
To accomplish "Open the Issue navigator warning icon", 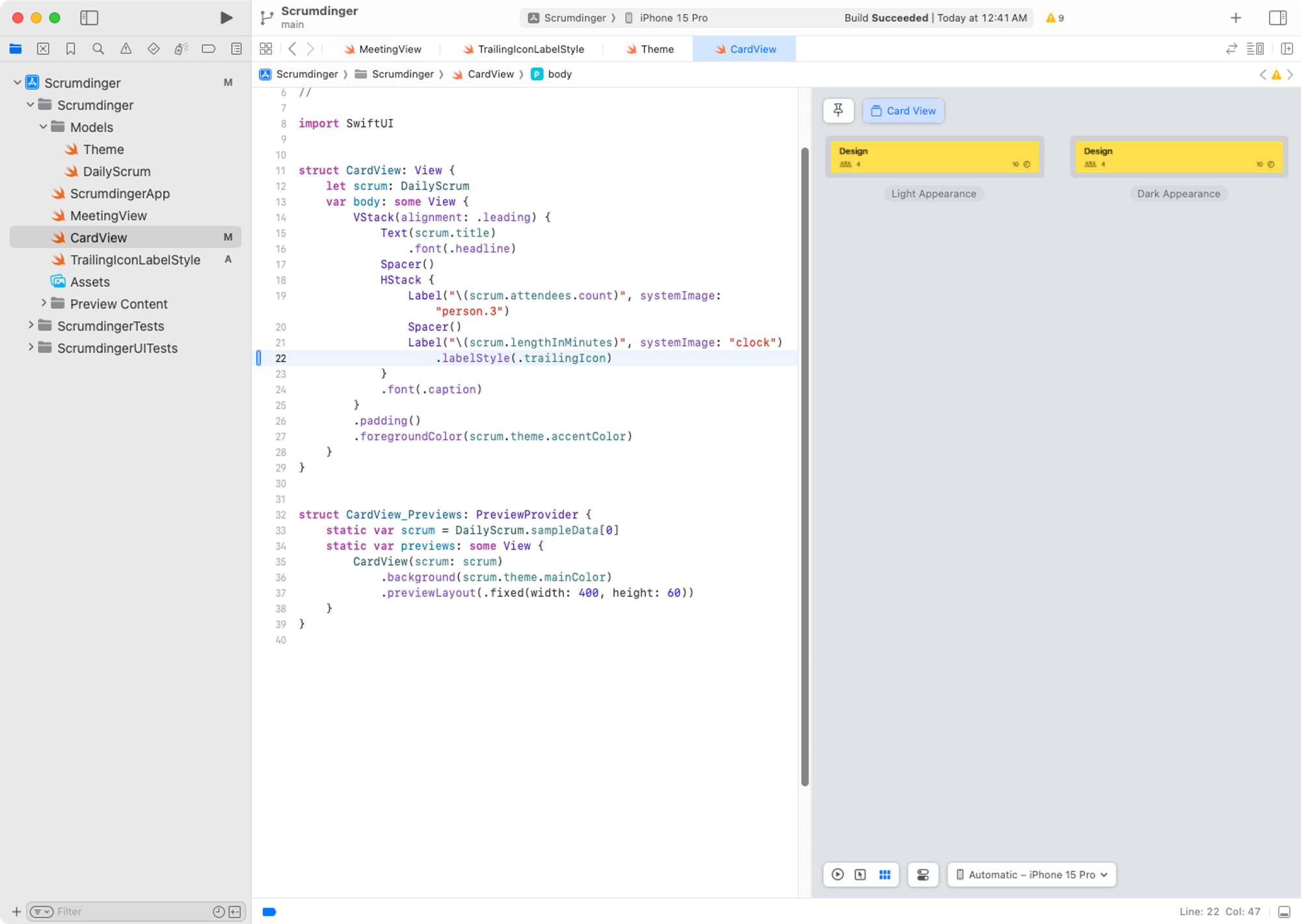I will pos(126,49).
